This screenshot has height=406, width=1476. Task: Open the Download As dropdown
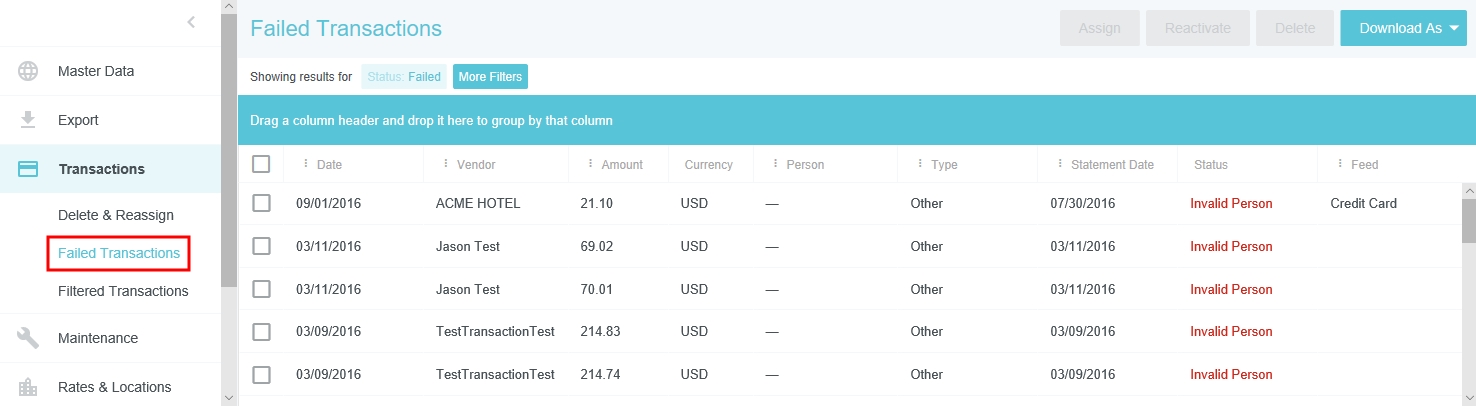pyautogui.click(x=1403, y=28)
